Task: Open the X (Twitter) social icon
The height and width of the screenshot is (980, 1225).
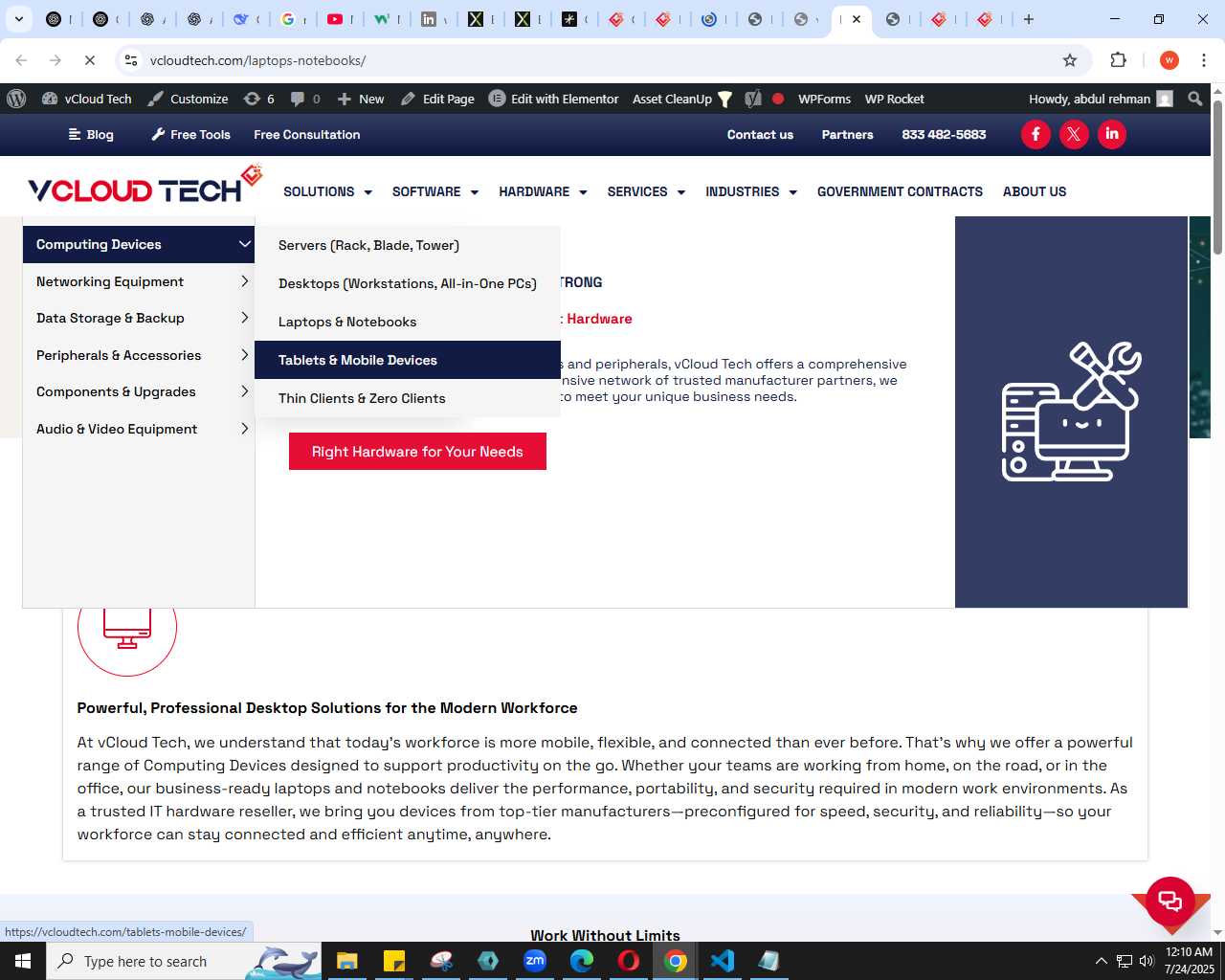Action: 1074,134
